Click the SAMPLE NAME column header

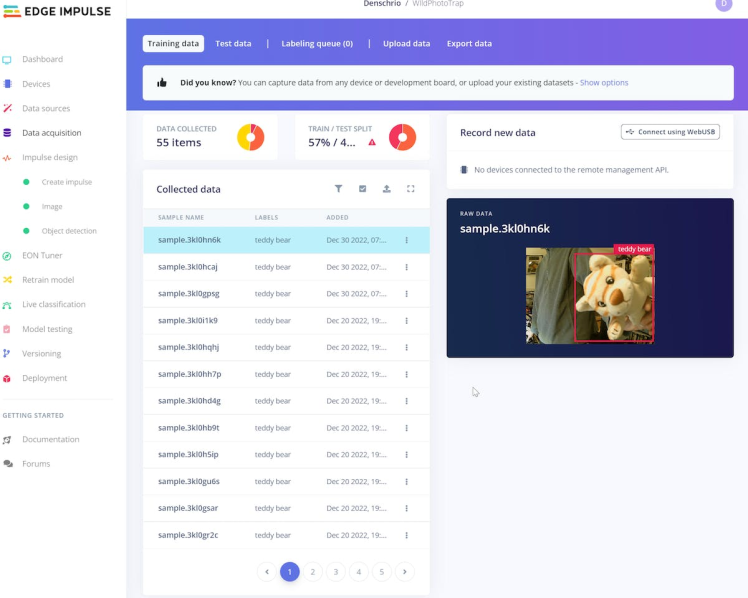tap(181, 217)
